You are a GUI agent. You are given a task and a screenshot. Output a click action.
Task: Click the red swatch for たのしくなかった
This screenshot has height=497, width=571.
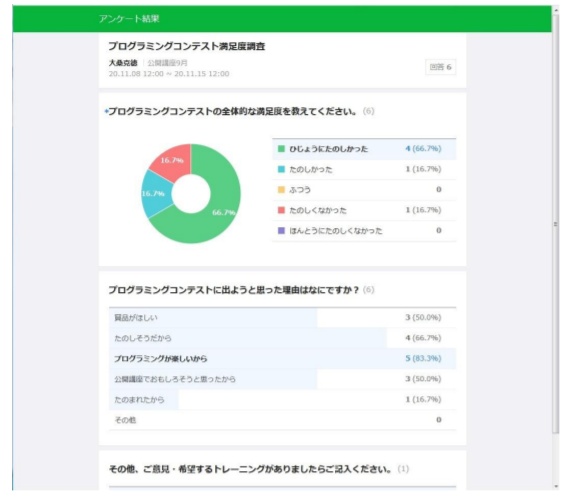tap(281, 210)
